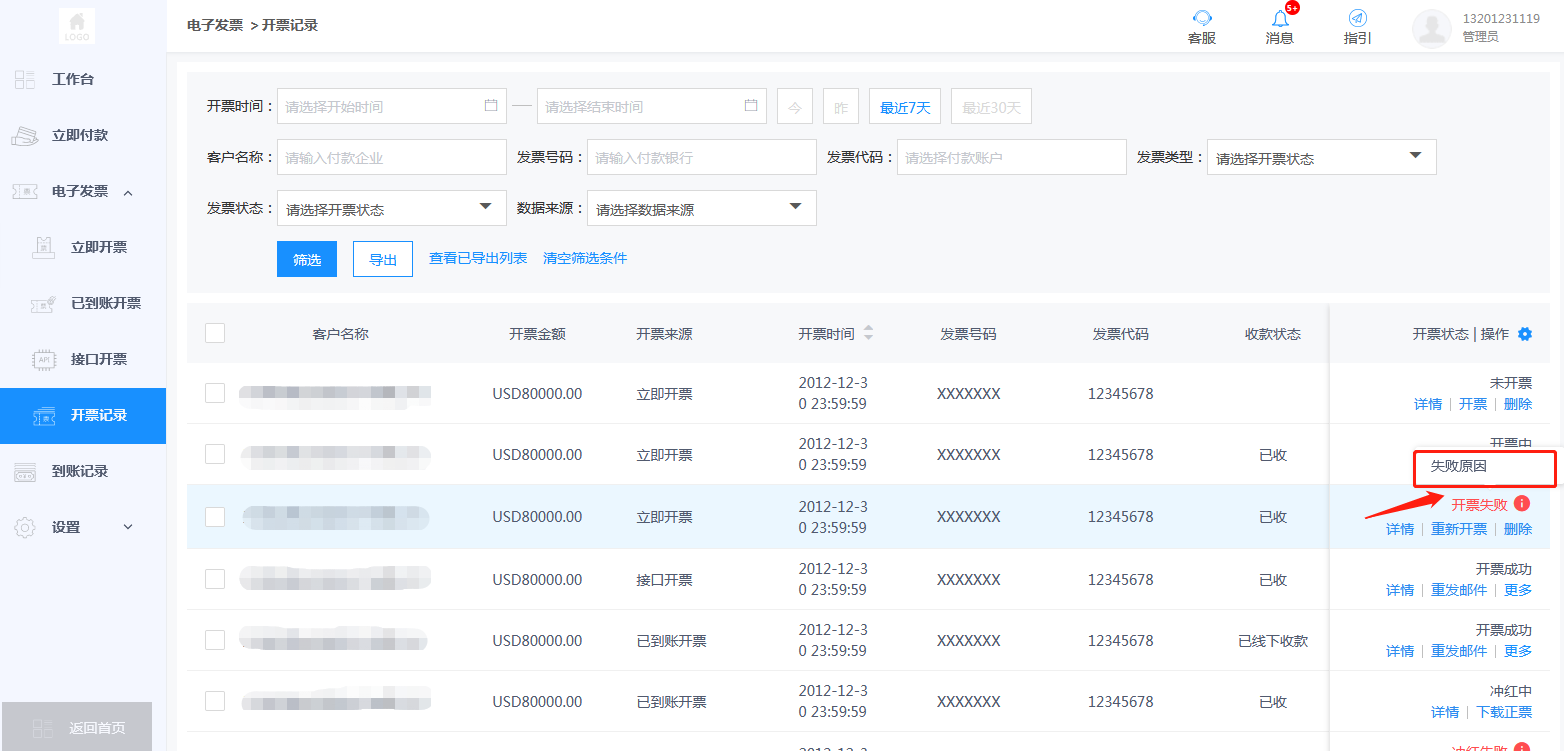Screen dimensions: 1564x751
Task: Open the 发票类型 dropdown
Action: tap(1322, 157)
